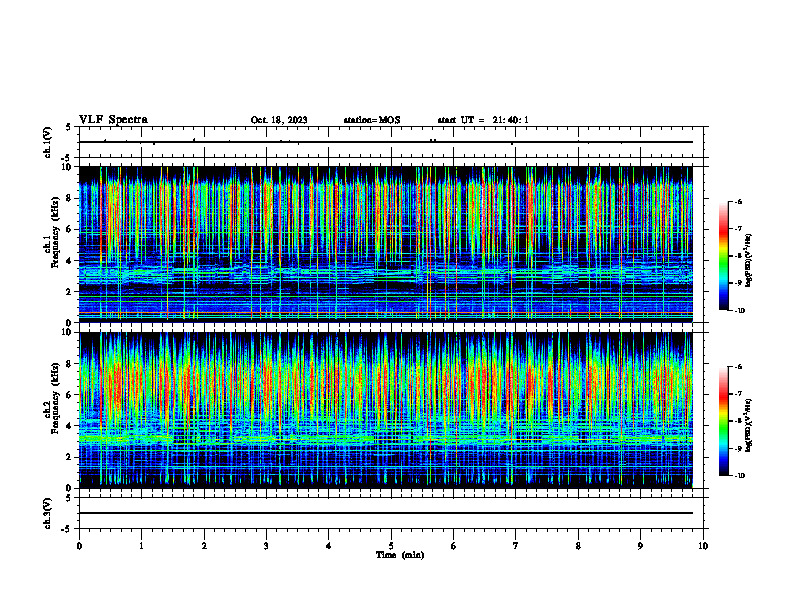Click the "4" kHz tick of ch.2 panel
Image resolution: width=792 pixels, height=612 pixels.
pos(71,426)
